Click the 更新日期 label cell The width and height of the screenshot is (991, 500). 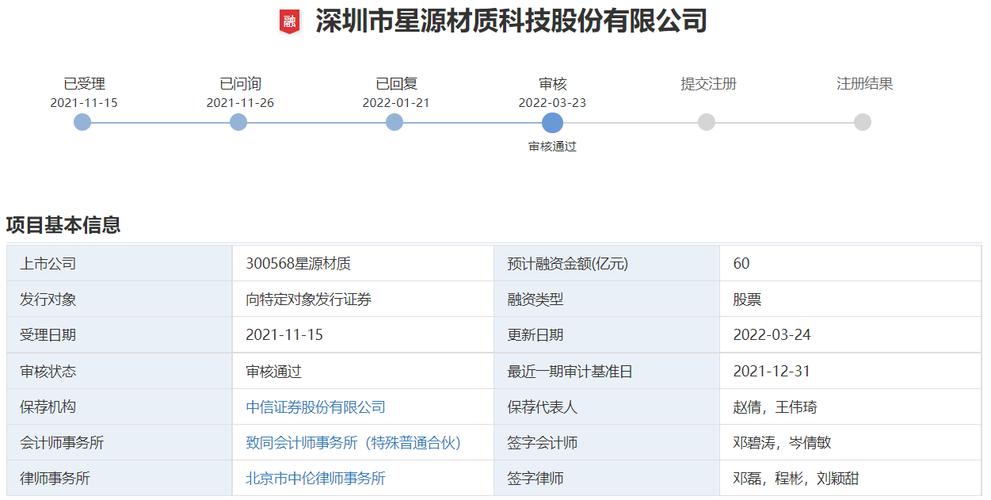607,335
